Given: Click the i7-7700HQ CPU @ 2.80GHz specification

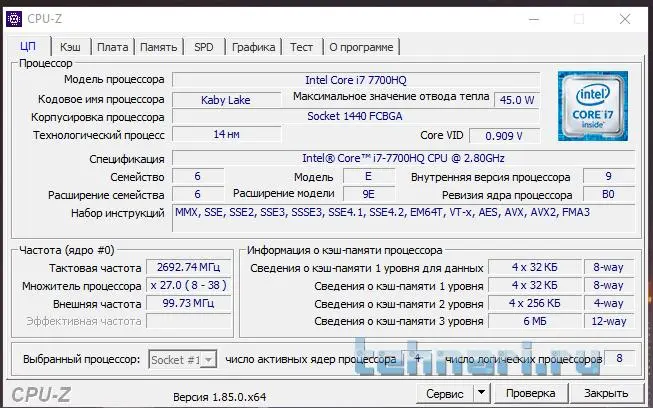Looking at the screenshot, I should tap(403, 158).
